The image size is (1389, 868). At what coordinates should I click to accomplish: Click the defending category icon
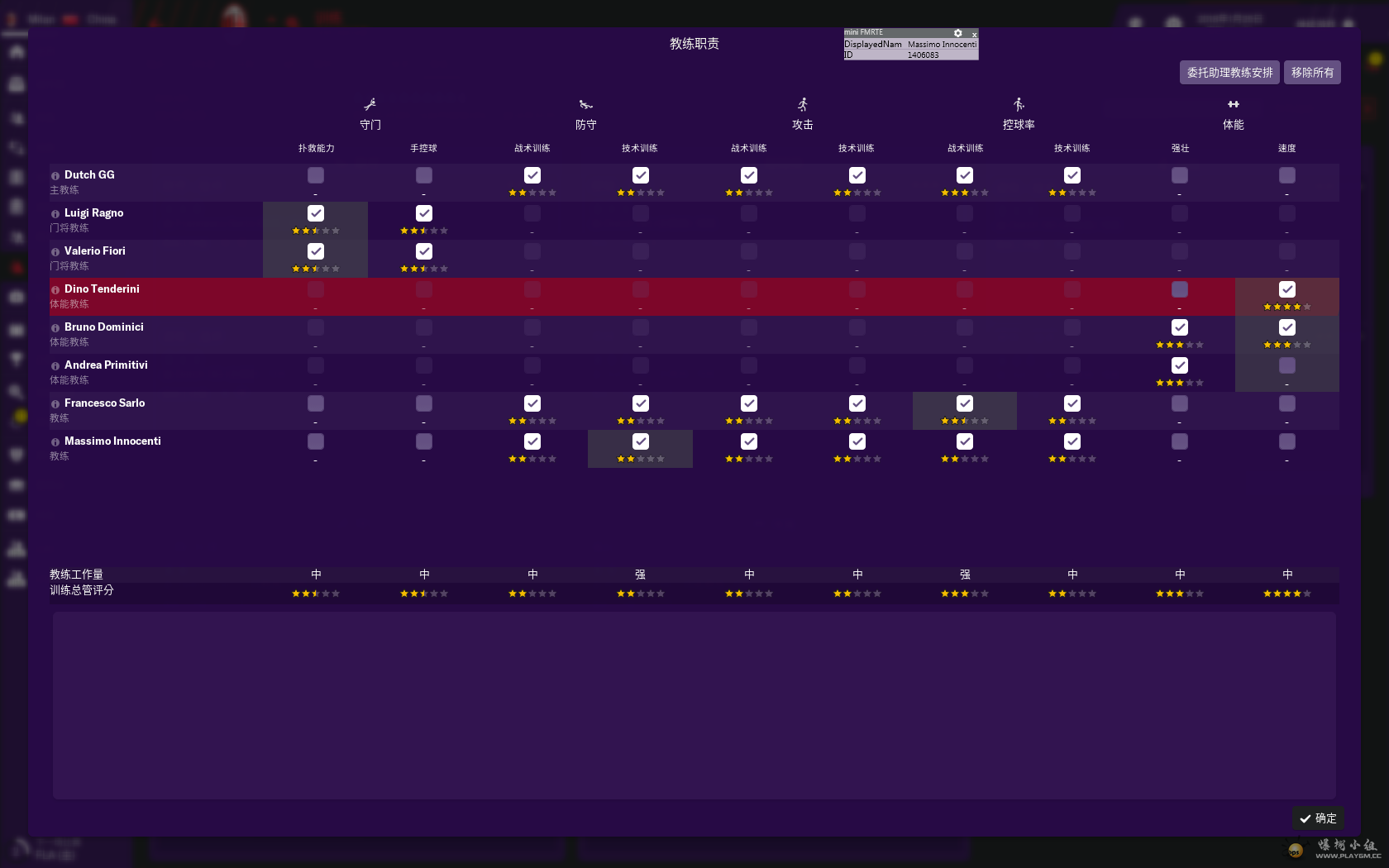click(x=585, y=104)
